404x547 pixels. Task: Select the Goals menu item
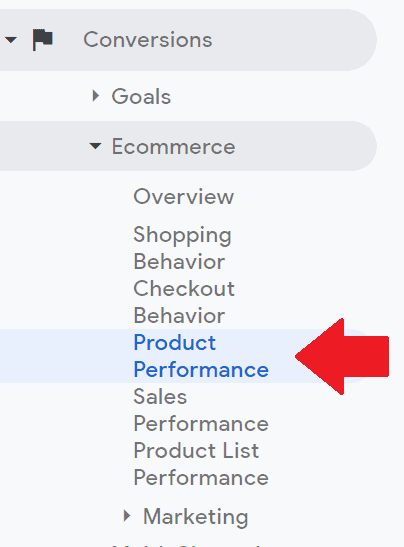pyautogui.click(x=141, y=96)
